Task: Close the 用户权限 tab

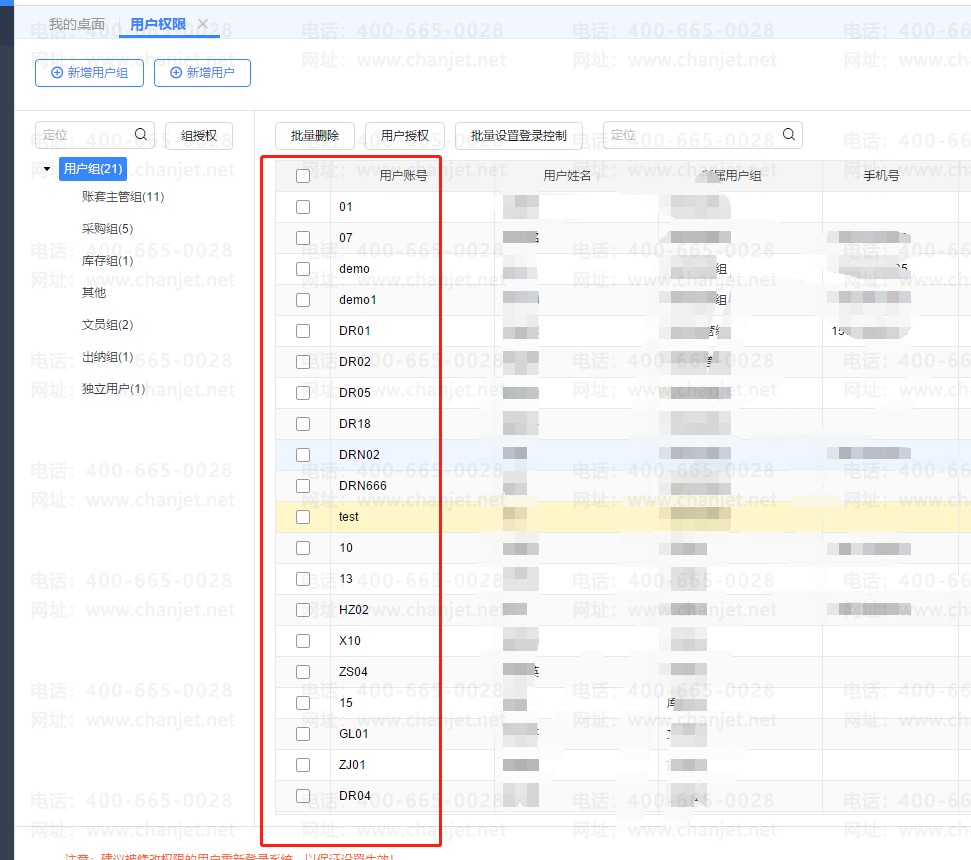Action: pos(203,24)
